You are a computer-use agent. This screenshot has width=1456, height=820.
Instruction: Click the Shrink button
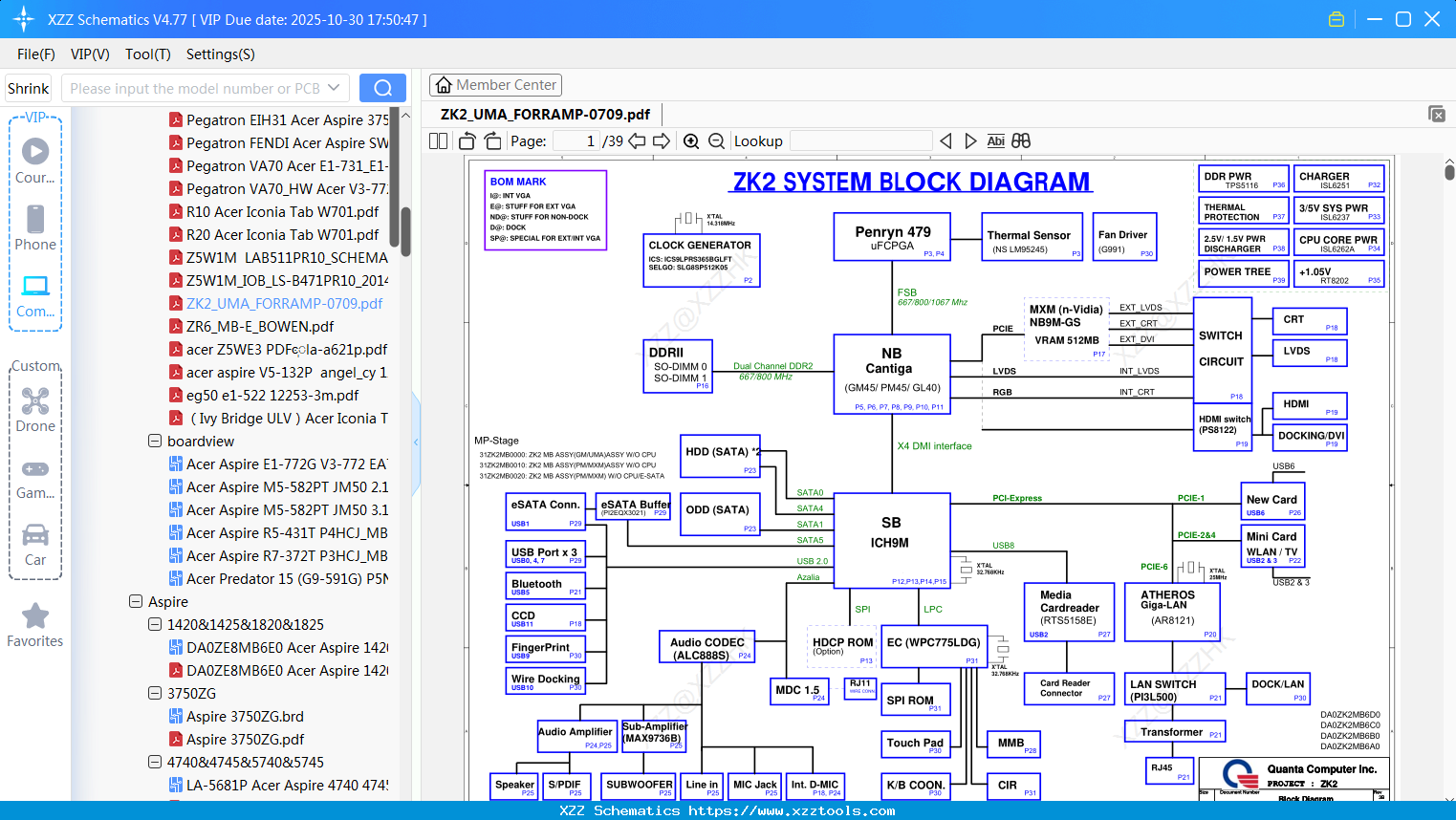point(29,88)
